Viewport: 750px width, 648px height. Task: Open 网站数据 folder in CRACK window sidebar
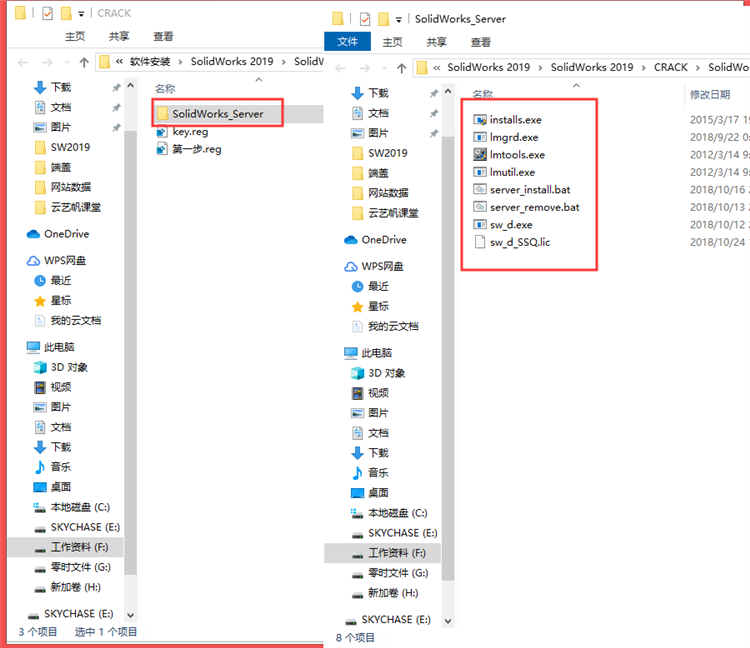(x=62, y=187)
